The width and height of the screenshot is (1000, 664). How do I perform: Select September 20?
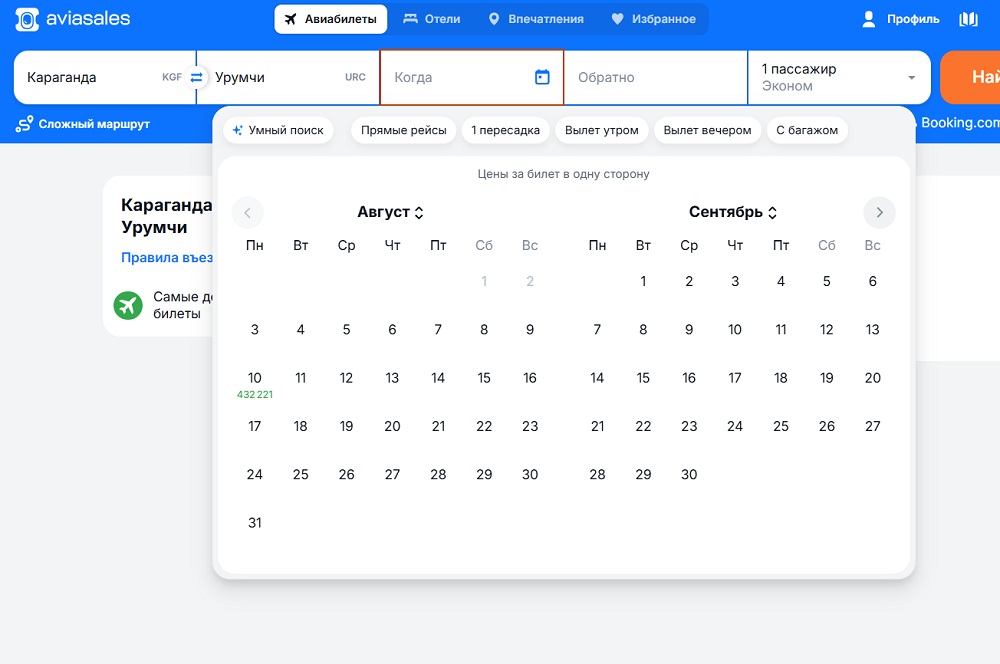click(x=872, y=378)
